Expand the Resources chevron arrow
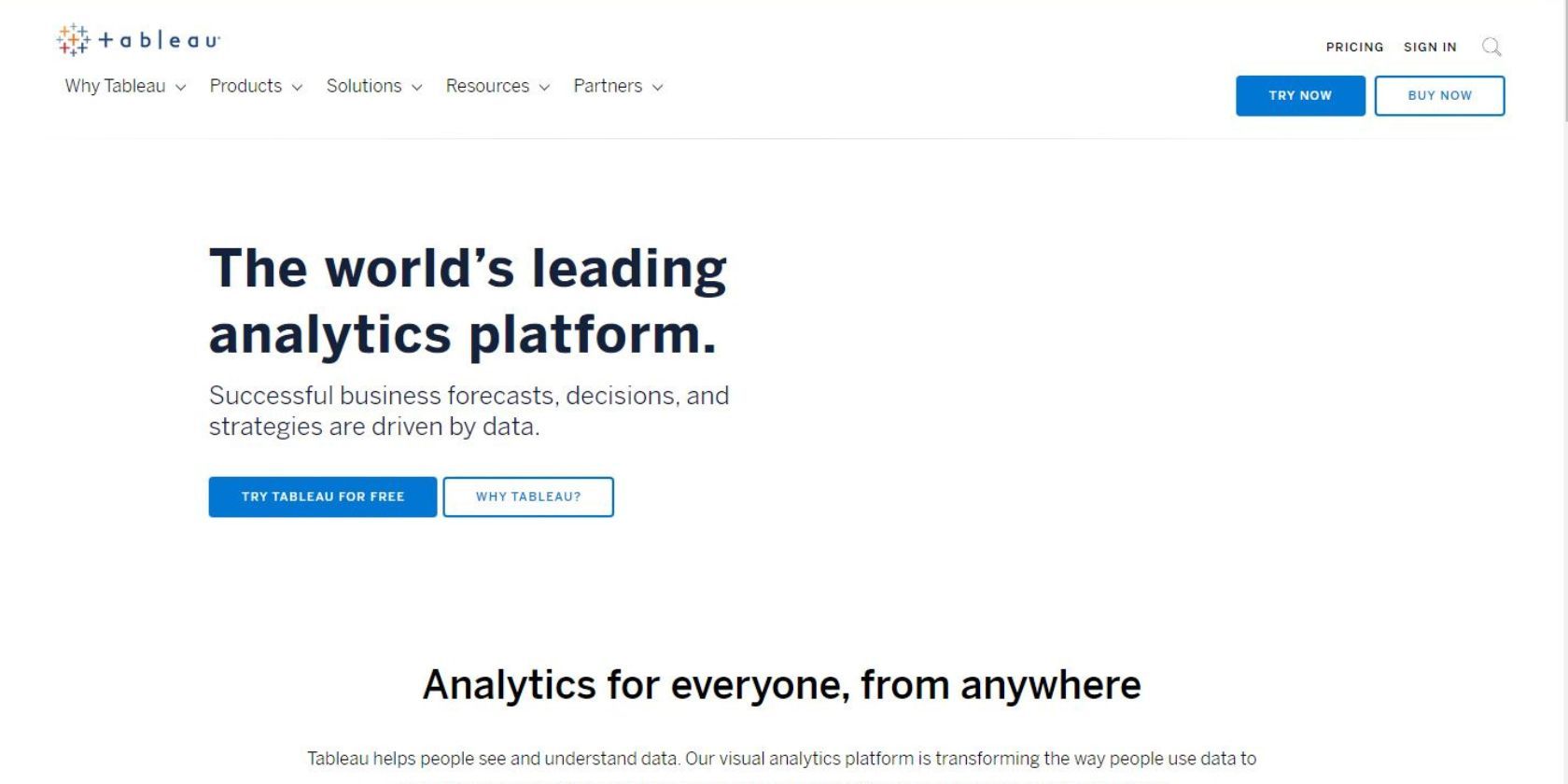1568x784 pixels. 544,88
